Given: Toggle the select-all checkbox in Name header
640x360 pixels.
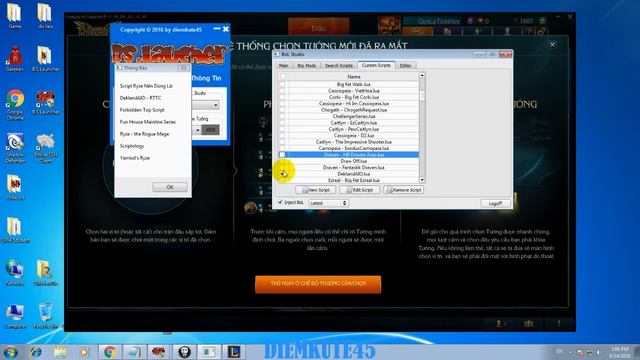Looking at the screenshot, I should coord(283,76).
